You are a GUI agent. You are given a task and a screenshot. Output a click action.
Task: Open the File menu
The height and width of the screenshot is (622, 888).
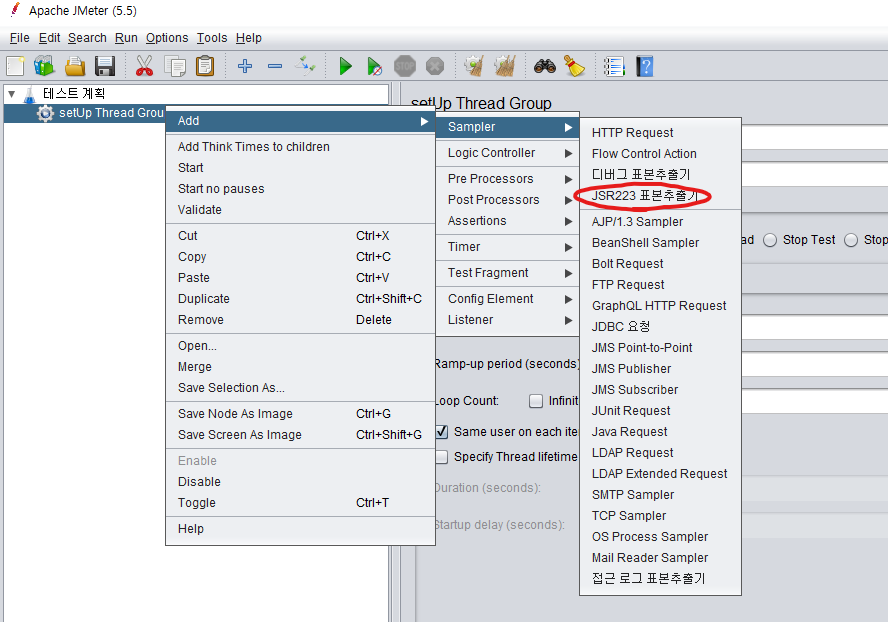pos(19,38)
